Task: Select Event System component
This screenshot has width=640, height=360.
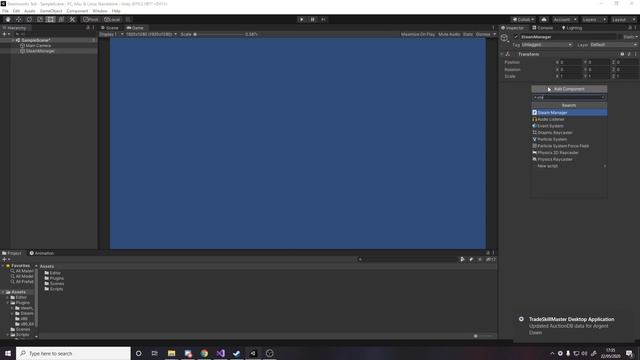Action: pos(569,126)
